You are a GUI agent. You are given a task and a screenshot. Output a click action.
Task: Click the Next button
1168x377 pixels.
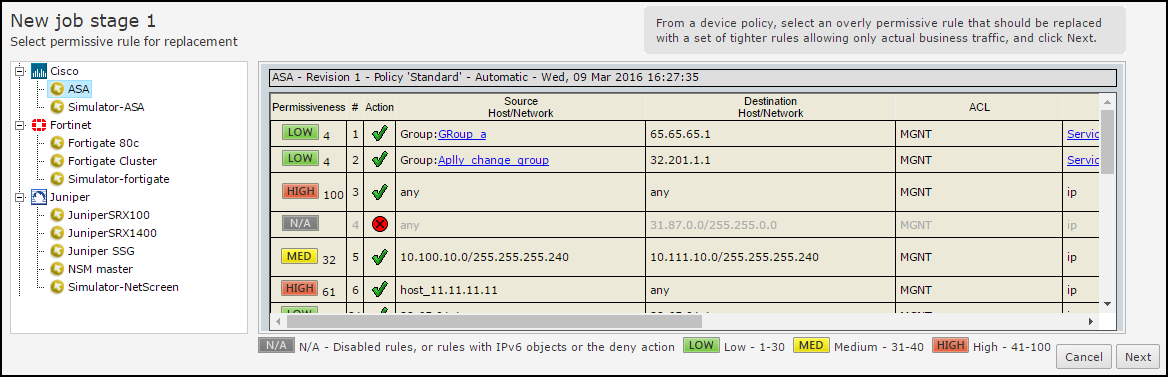pyautogui.click(x=1137, y=357)
